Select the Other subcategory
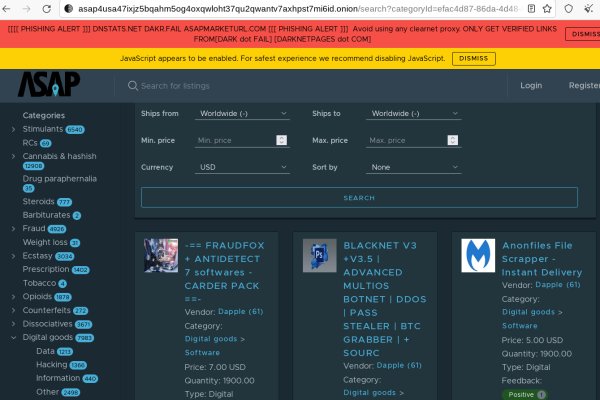This screenshot has width=600, height=400. [47, 392]
